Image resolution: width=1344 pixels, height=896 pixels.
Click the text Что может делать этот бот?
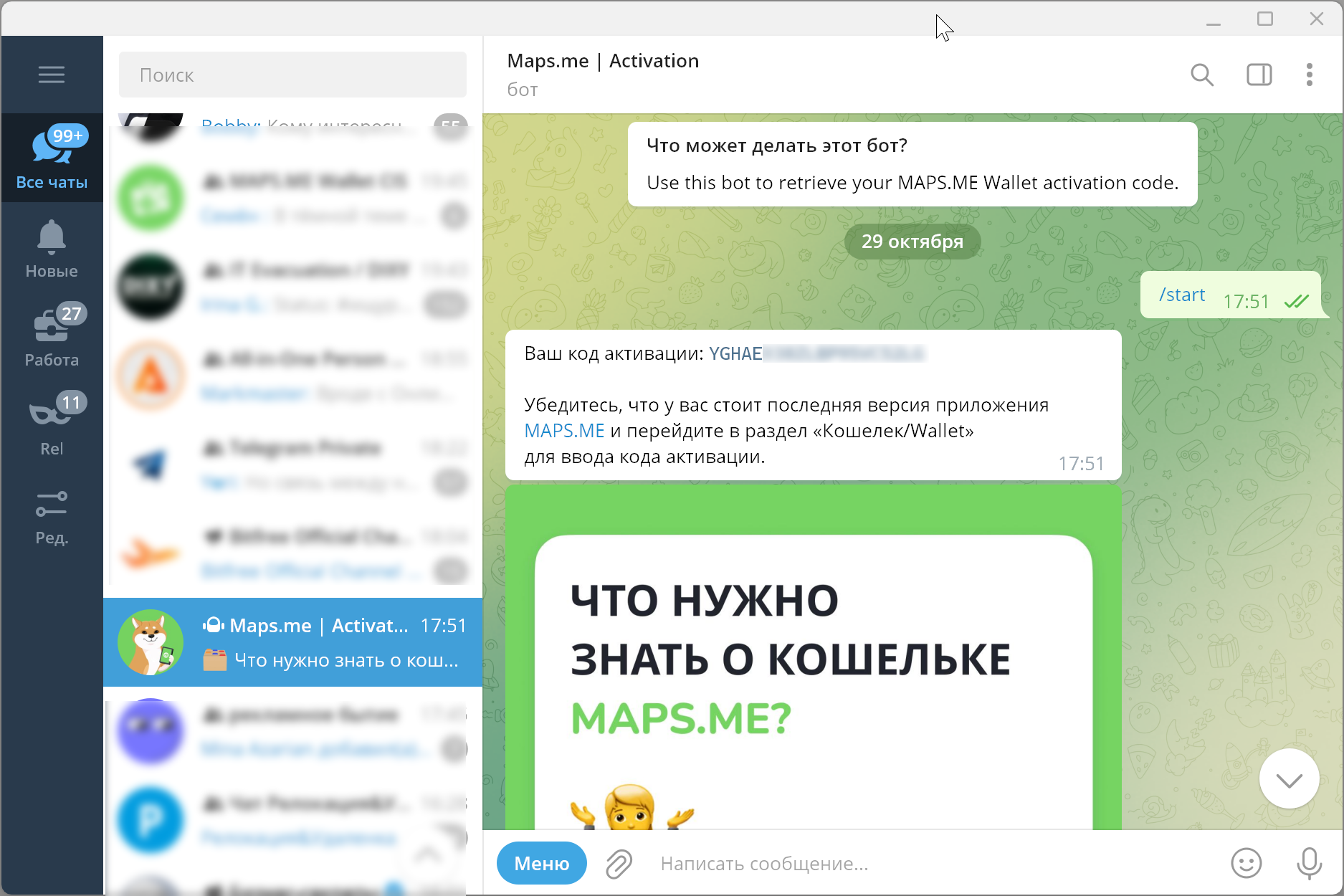[x=777, y=146]
